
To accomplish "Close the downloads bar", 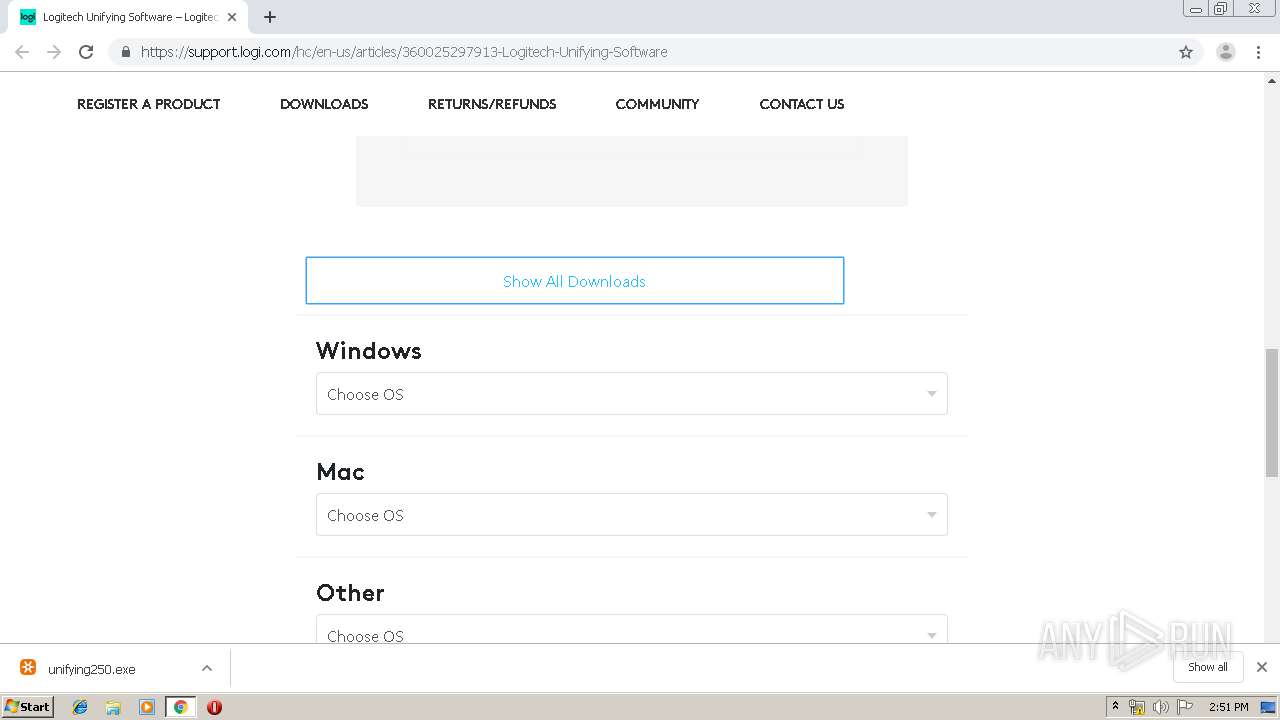I will 1262,667.
